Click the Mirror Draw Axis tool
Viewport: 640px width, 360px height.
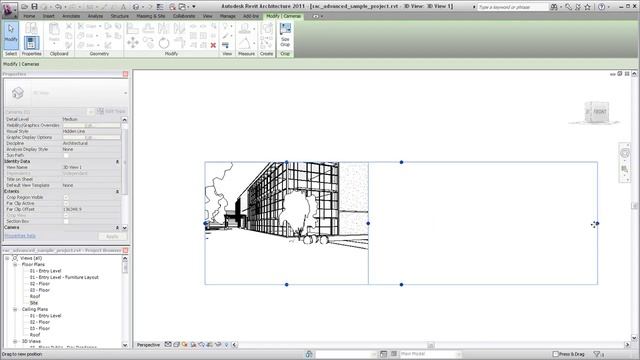179,28
